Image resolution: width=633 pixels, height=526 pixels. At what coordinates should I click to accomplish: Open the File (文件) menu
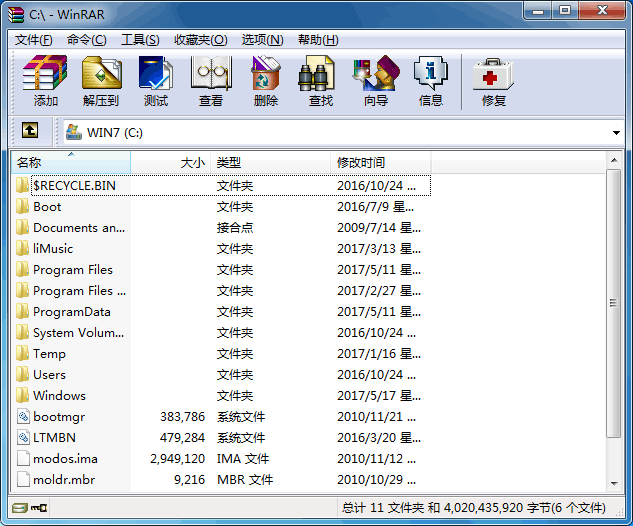33,40
